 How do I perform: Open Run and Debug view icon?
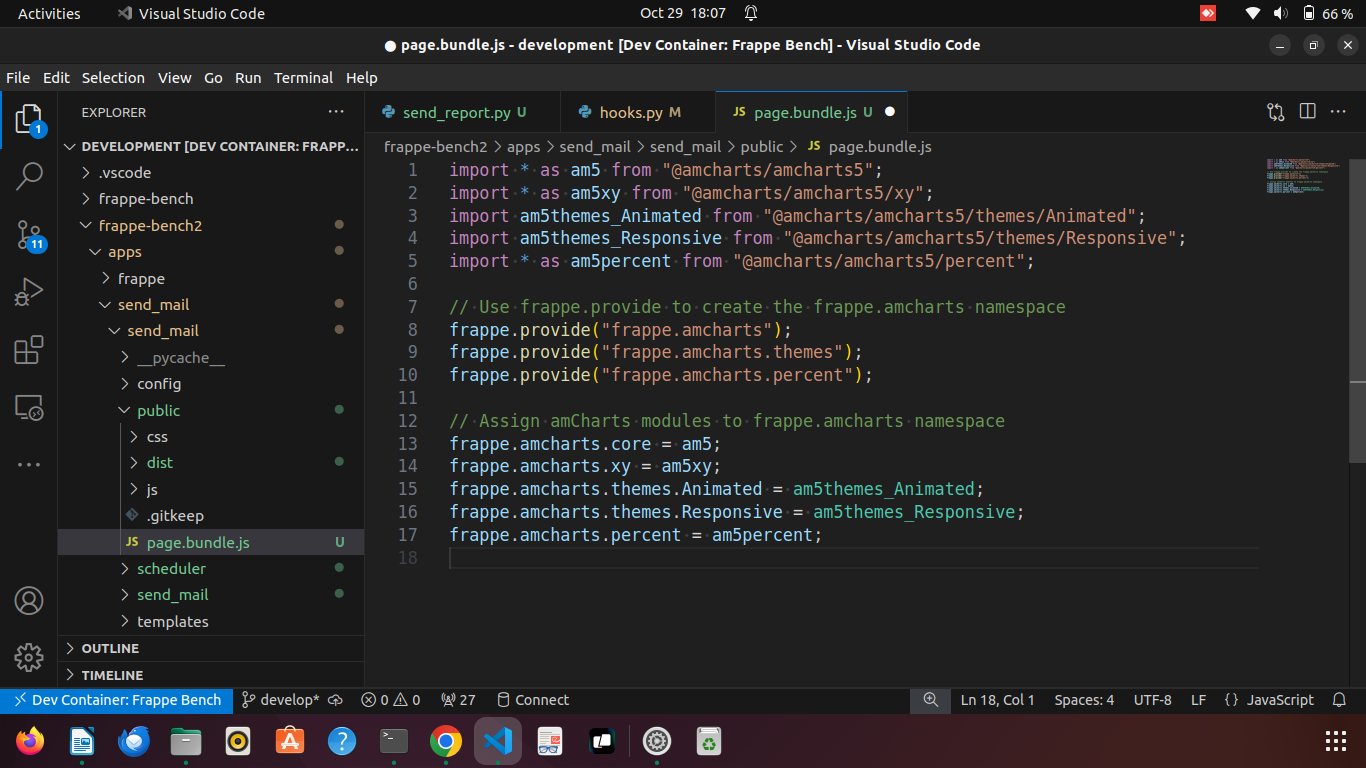[29, 293]
